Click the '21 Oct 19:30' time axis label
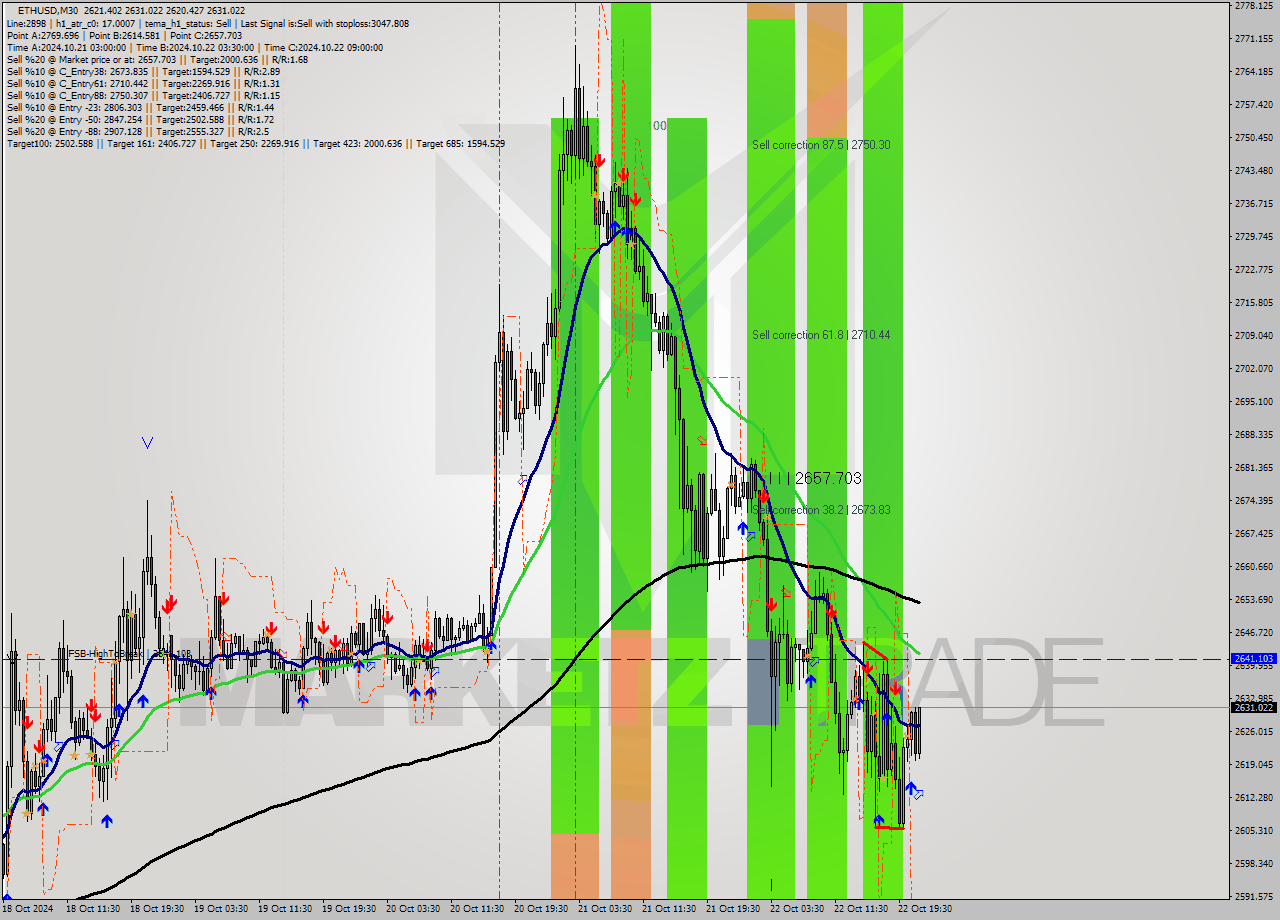1280x920 pixels. pos(733,909)
